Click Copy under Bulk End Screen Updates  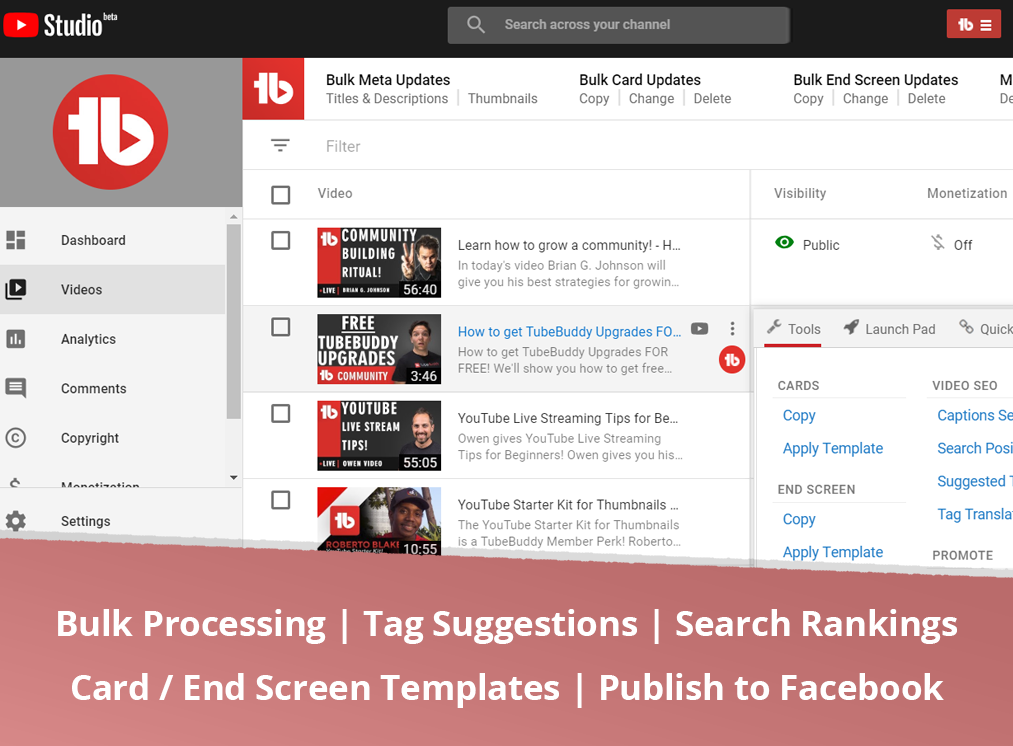(x=809, y=99)
